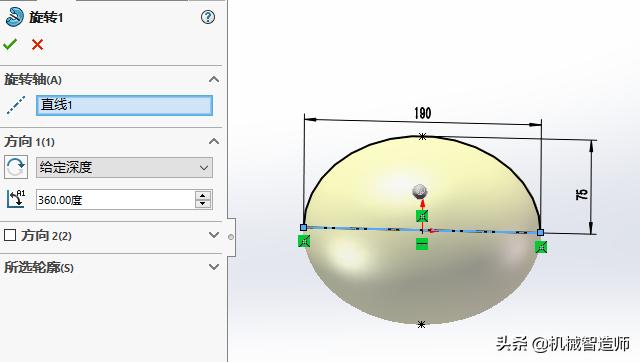Click the right endpoint green relation icon

click(x=541, y=247)
